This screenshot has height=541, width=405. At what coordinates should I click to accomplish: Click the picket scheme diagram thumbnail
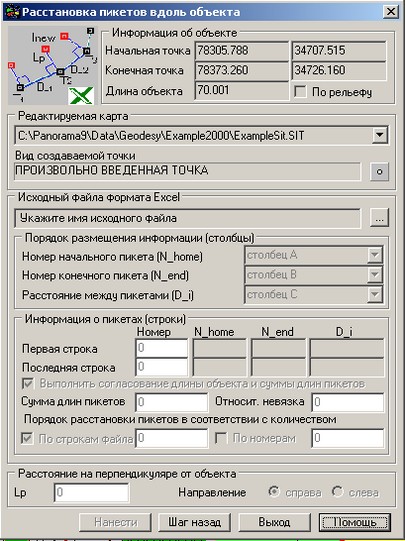pyautogui.click(x=52, y=65)
